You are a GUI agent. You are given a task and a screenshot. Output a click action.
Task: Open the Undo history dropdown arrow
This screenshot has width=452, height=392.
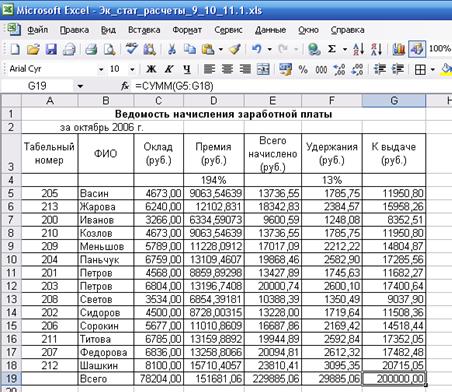pyautogui.click(x=269, y=49)
